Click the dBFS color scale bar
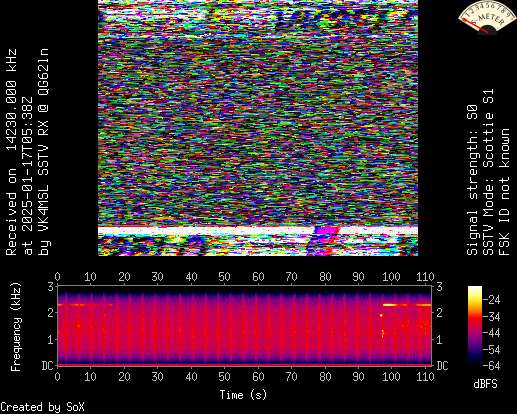Viewport: 517px width, 414px height. coord(475,326)
